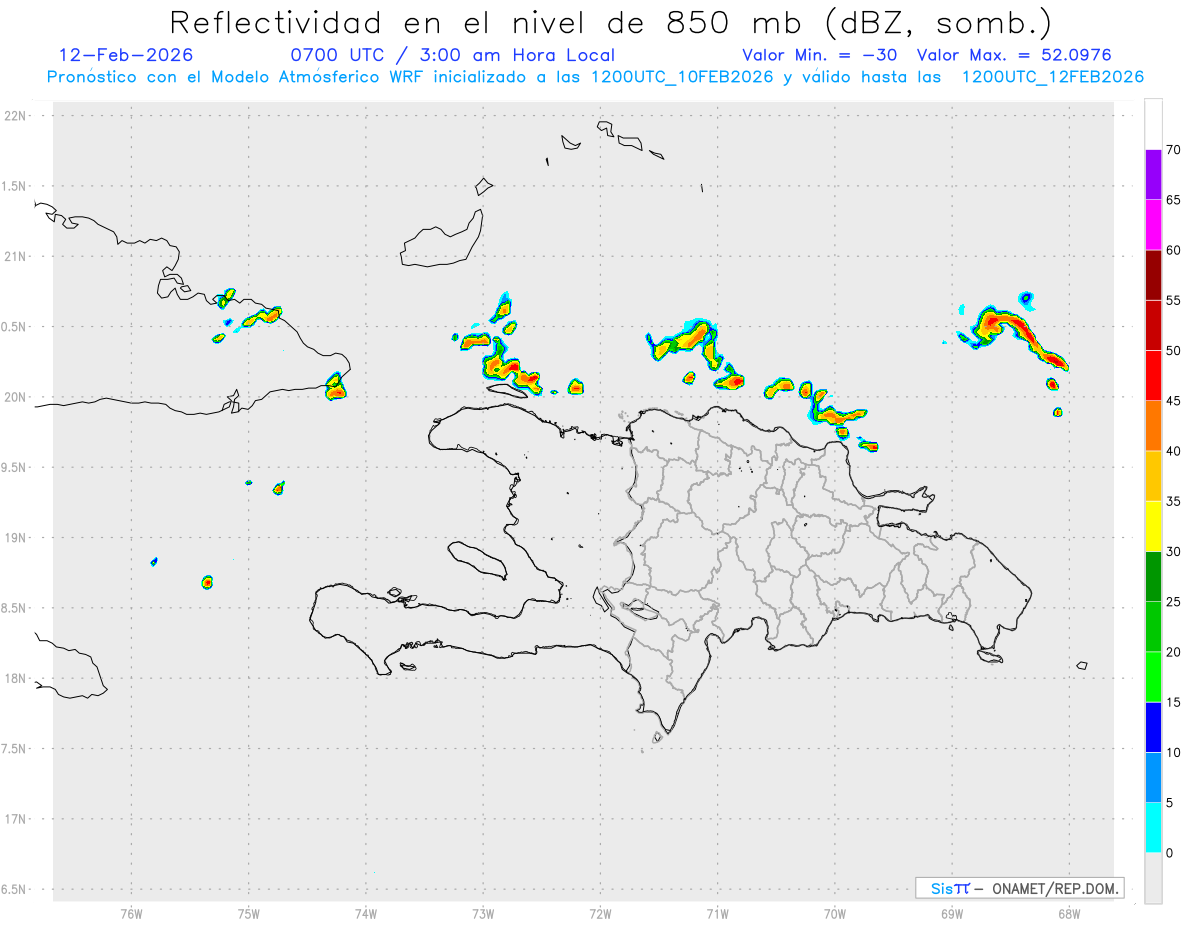Select the orange 40–45 dBZ colorbar block
The image size is (1200, 927).
tap(1153, 426)
